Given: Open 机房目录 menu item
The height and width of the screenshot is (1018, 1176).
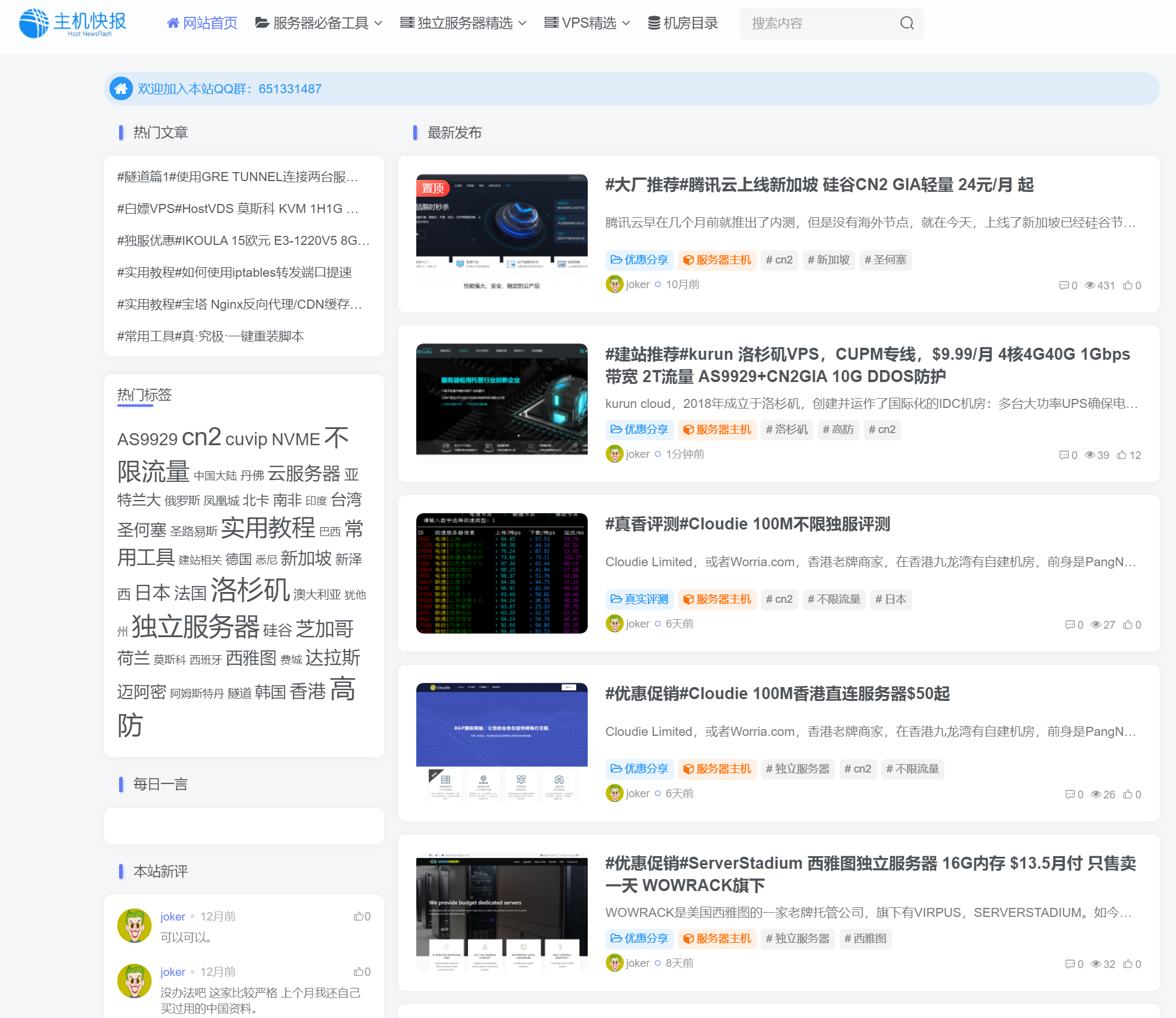Looking at the screenshot, I should coord(683,23).
